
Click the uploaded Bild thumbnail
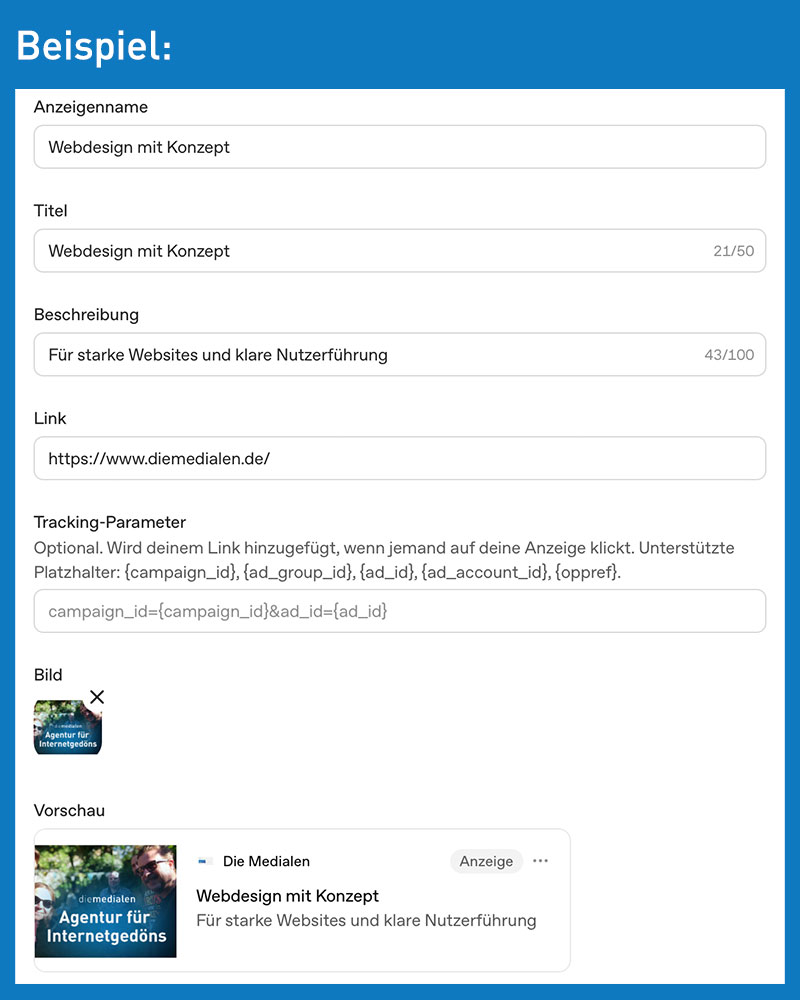[68, 727]
